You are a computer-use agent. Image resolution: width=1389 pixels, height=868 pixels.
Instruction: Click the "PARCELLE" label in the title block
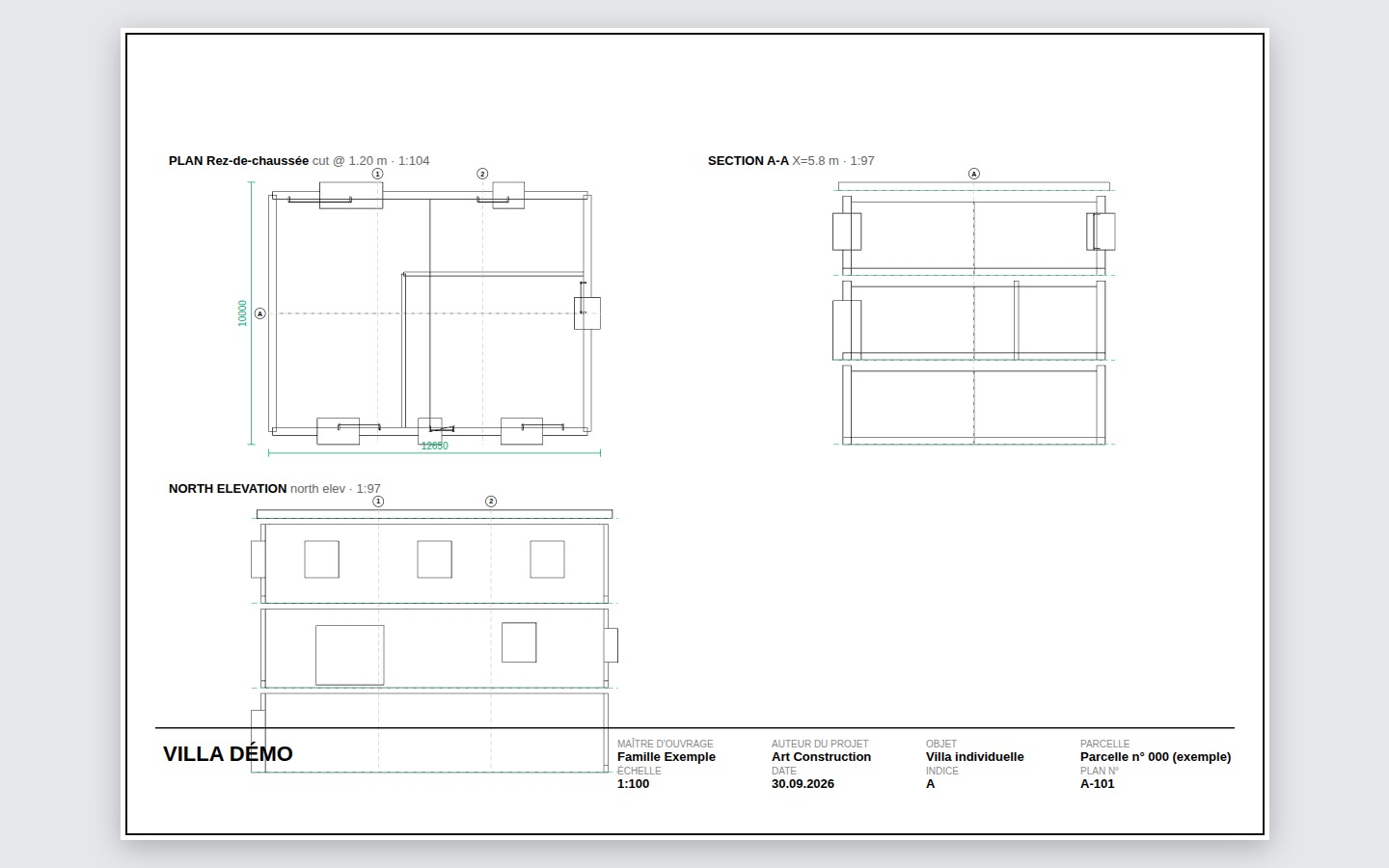click(1104, 744)
